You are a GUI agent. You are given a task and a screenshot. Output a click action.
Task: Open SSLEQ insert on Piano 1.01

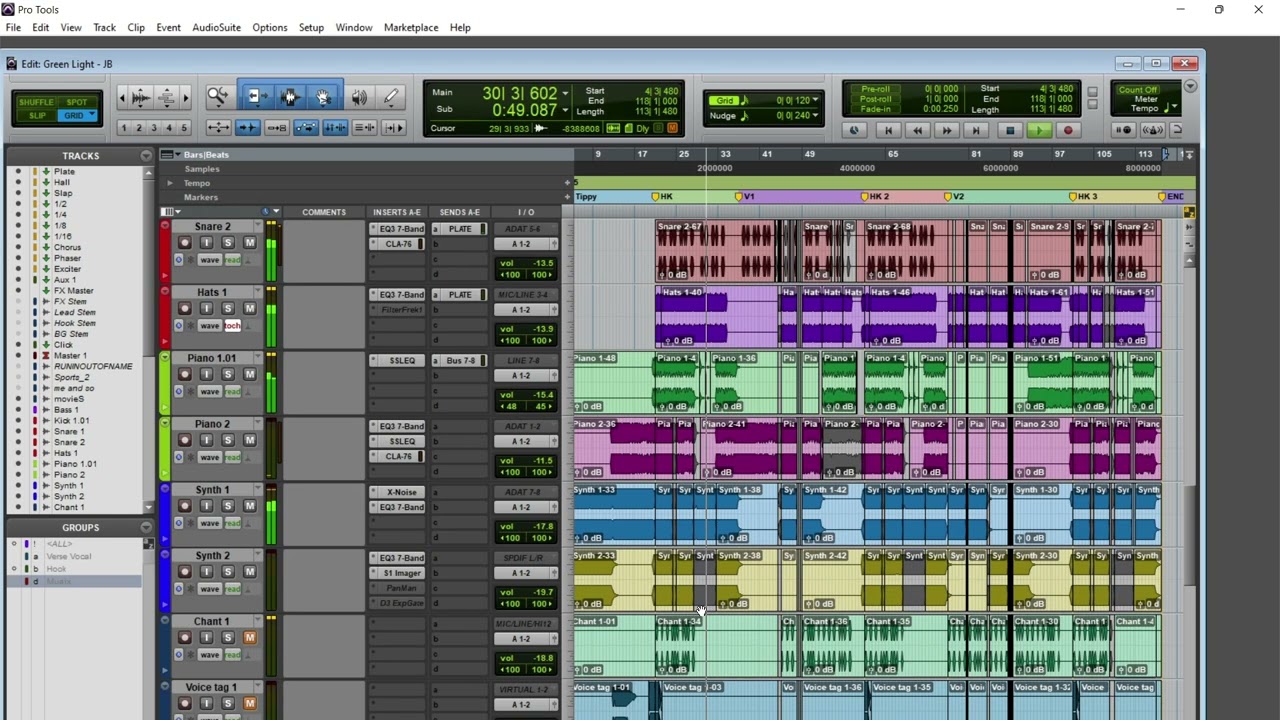pos(398,360)
